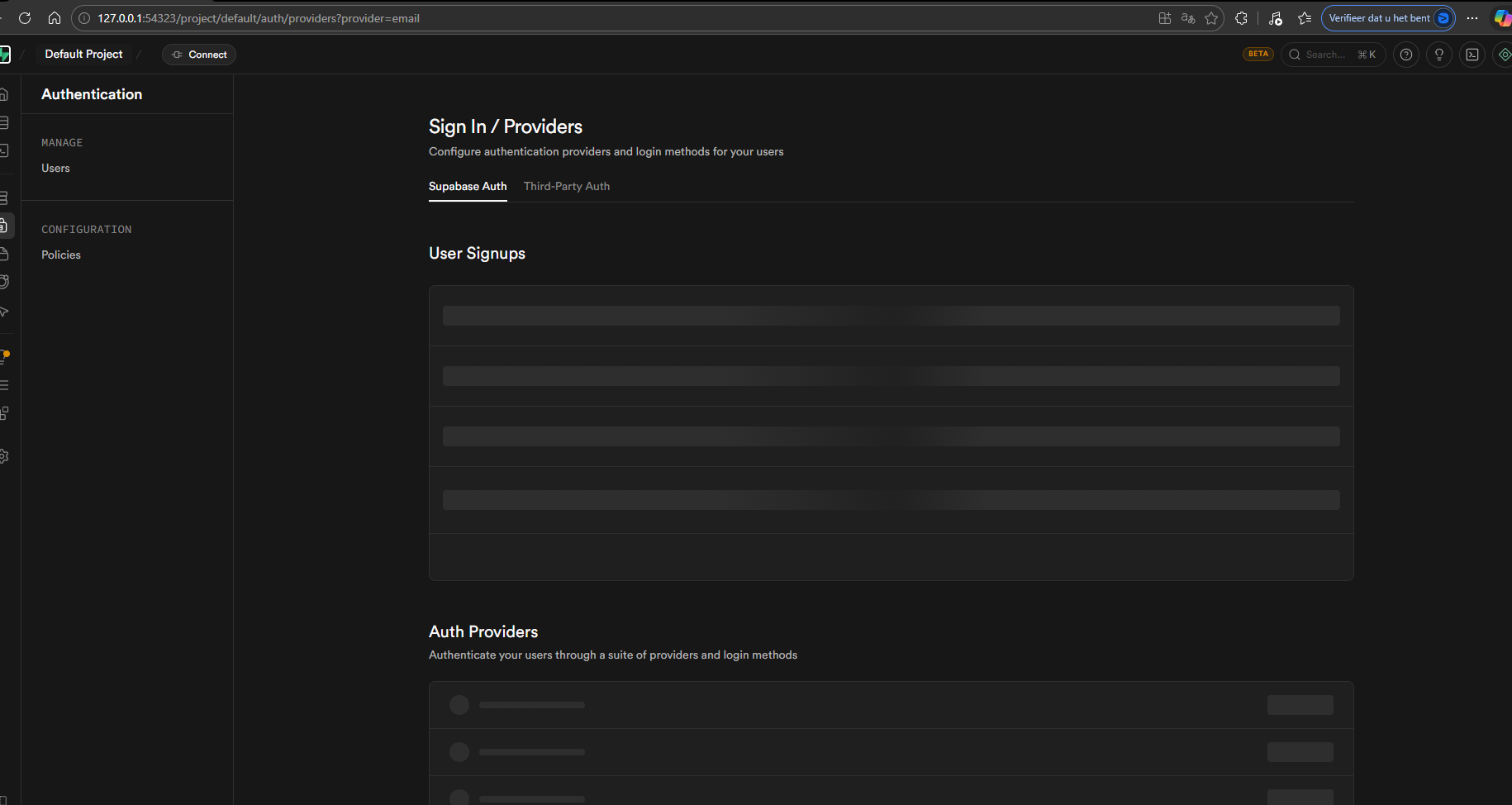The image size is (1512, 805).
Task: Open Advisors icon with orange dot
Action: click(4, 356)
